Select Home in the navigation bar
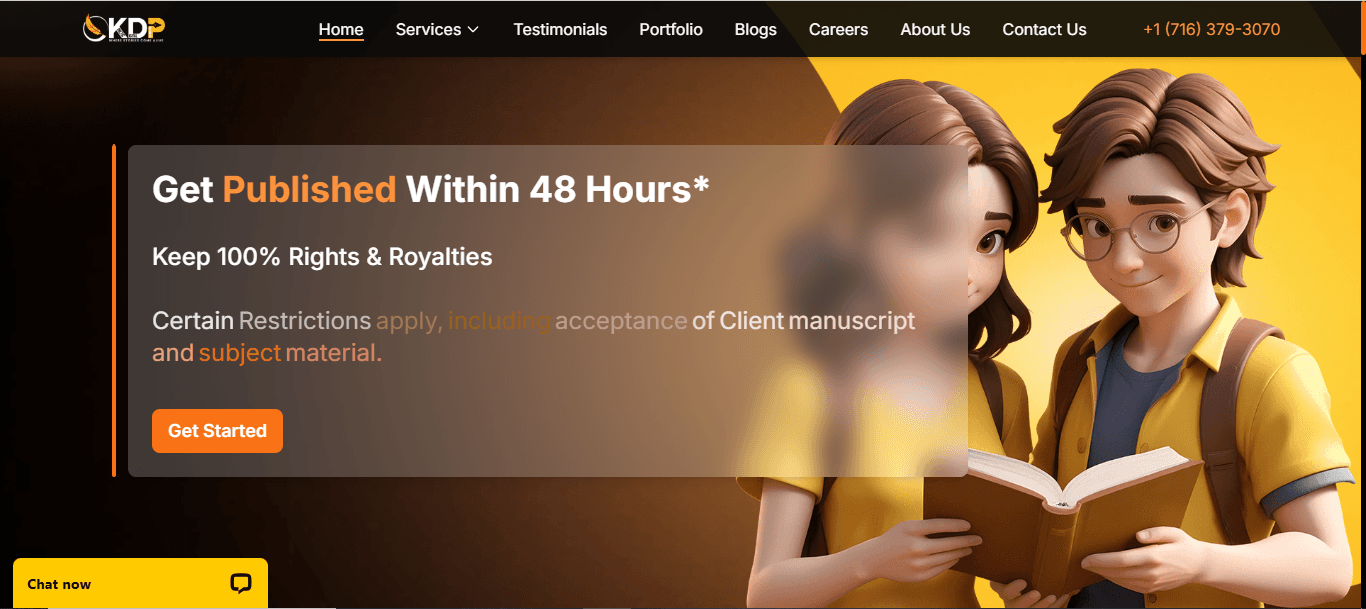Image resolution: width=1366 pixels, height=609 pixels. click(x=341, y=29)
